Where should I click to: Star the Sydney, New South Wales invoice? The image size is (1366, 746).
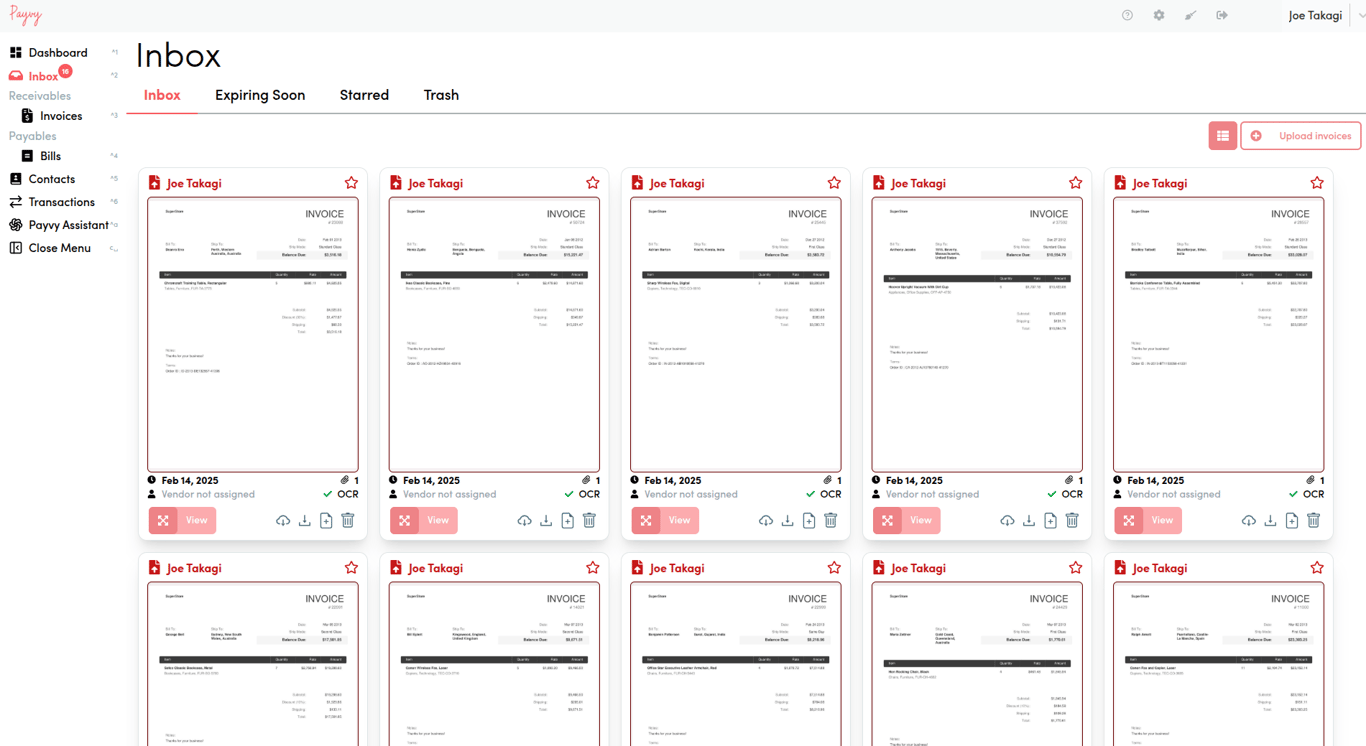click(351, 568)
